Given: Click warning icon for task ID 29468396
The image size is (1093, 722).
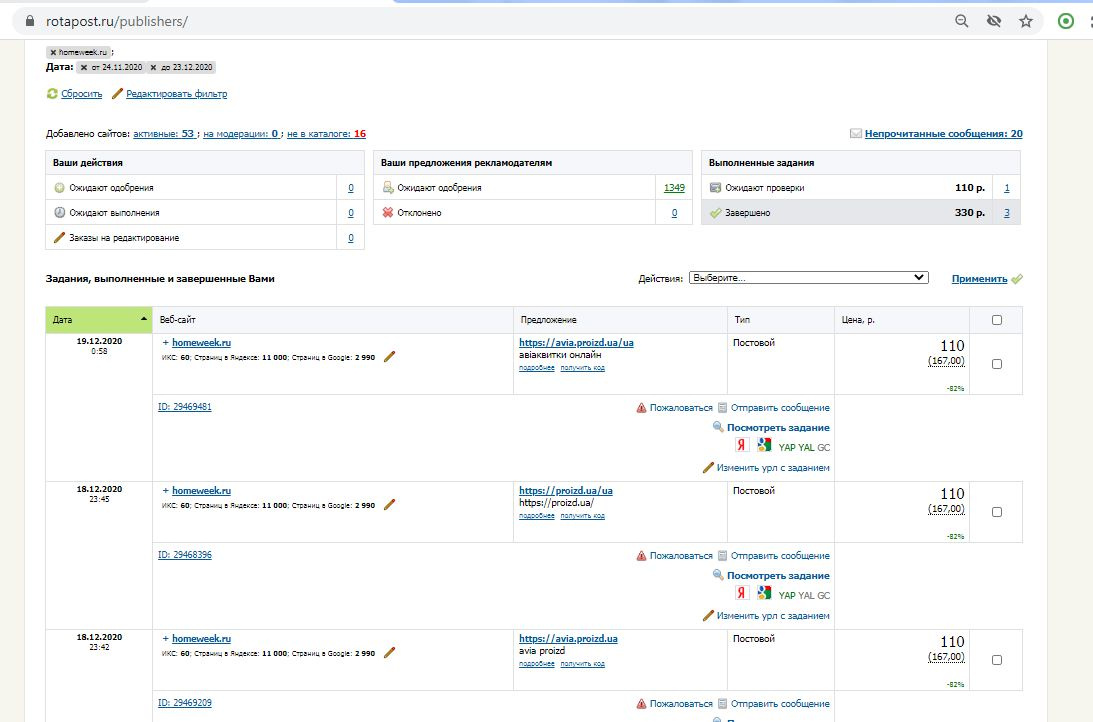Looking at the screenshot, I should click(641, 555).
